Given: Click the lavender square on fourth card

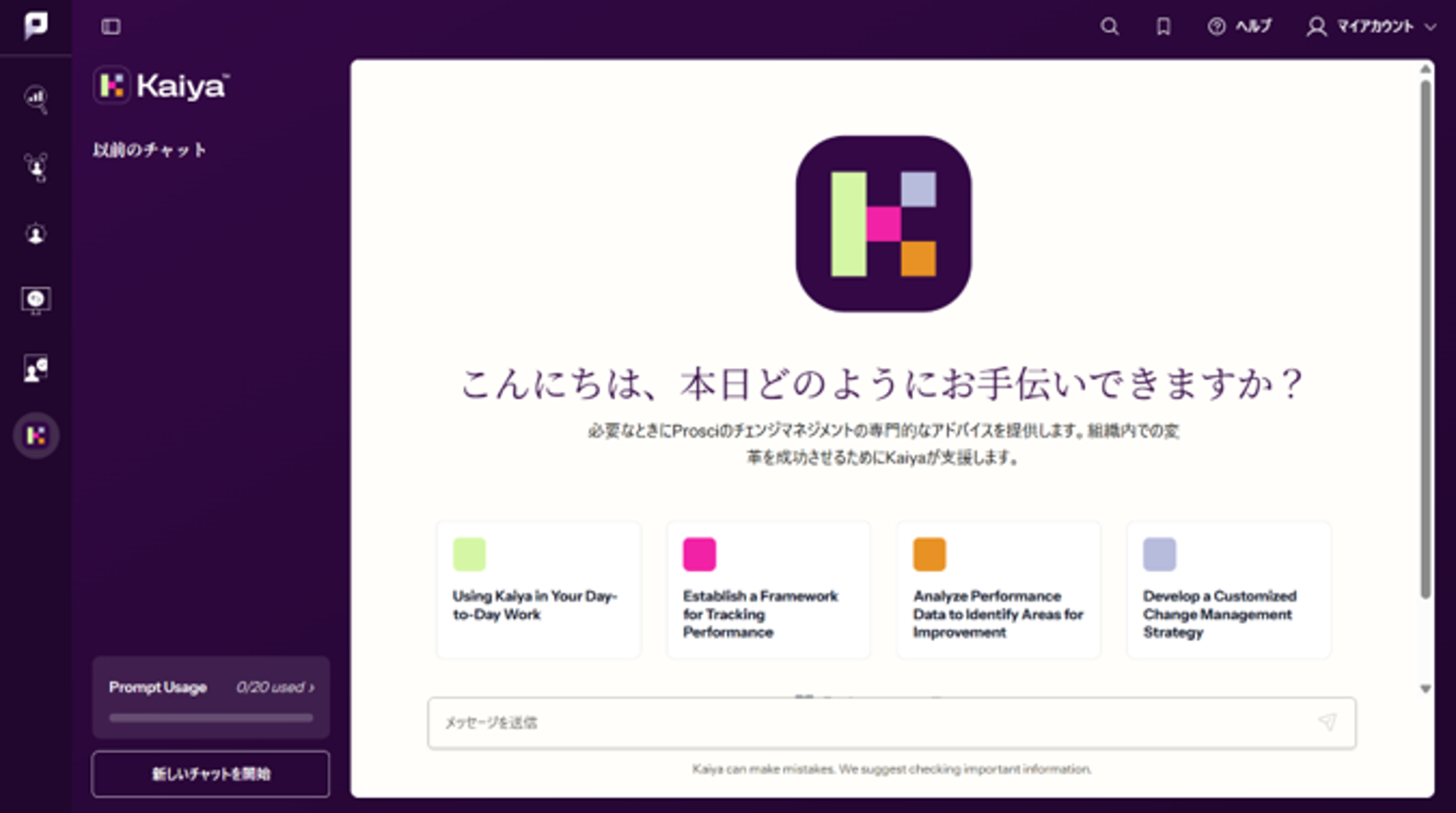Looking at the screenshot, I should (1160, 554).
